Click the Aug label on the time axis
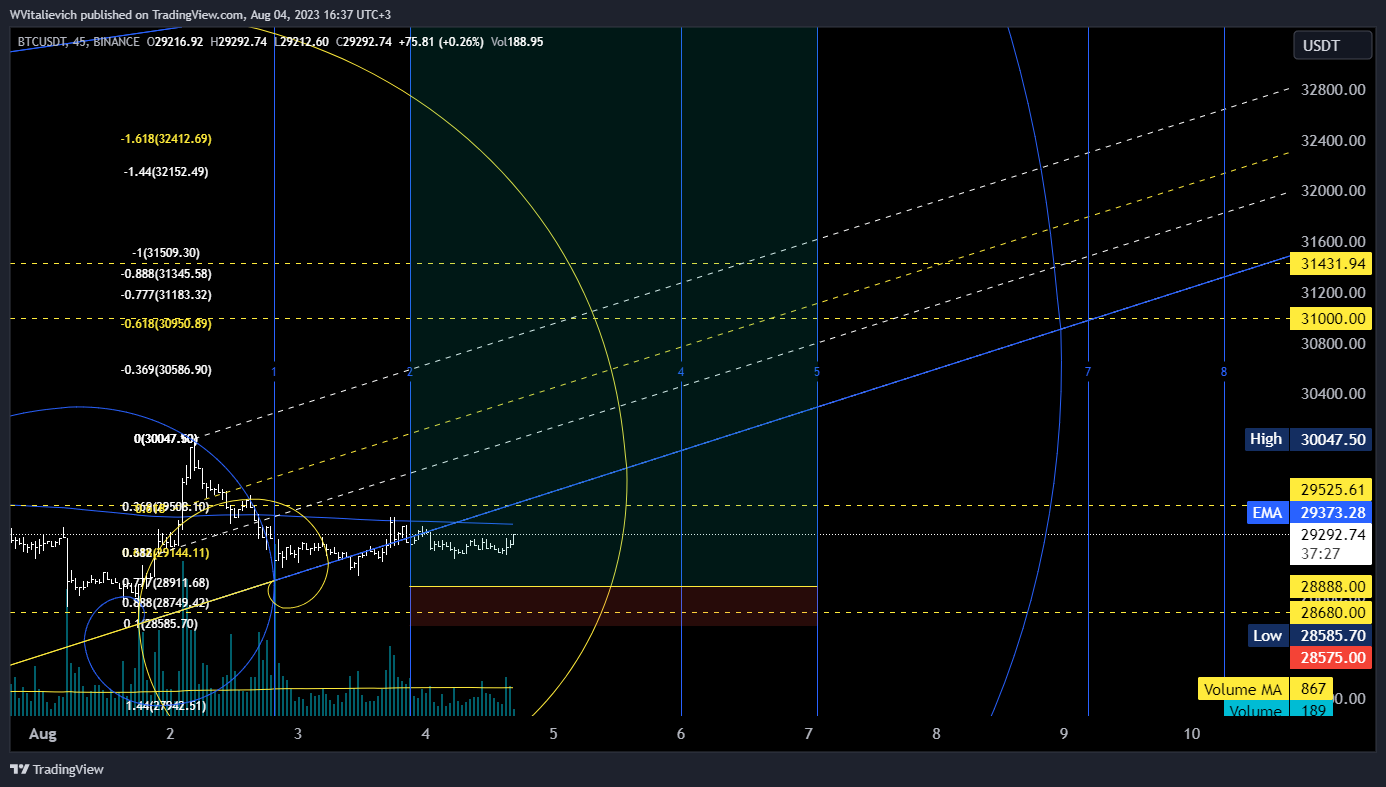 42,734
